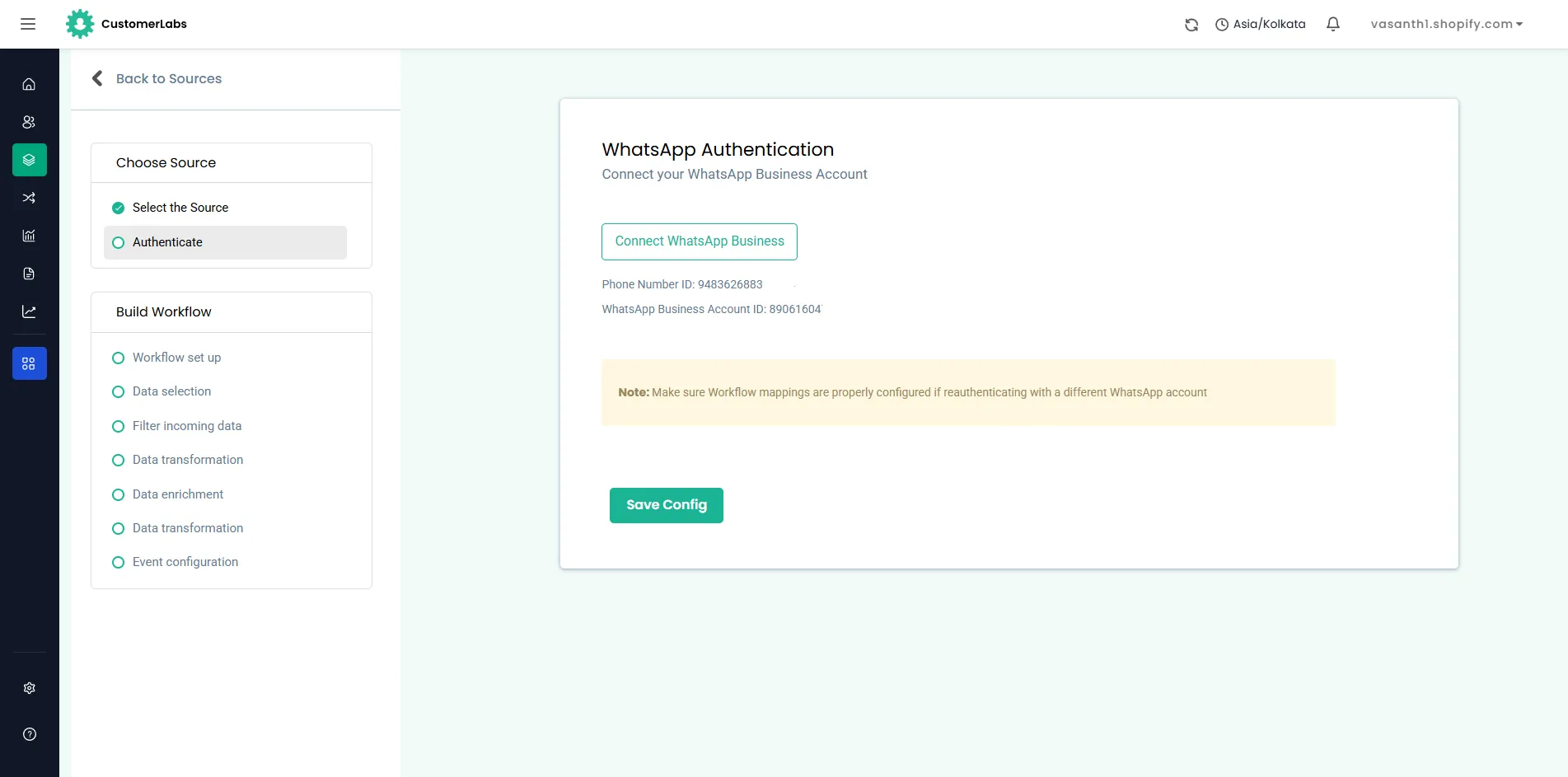
Task: Click the WhatsApp Business Account ID text
Action: (x=712, y=309)
